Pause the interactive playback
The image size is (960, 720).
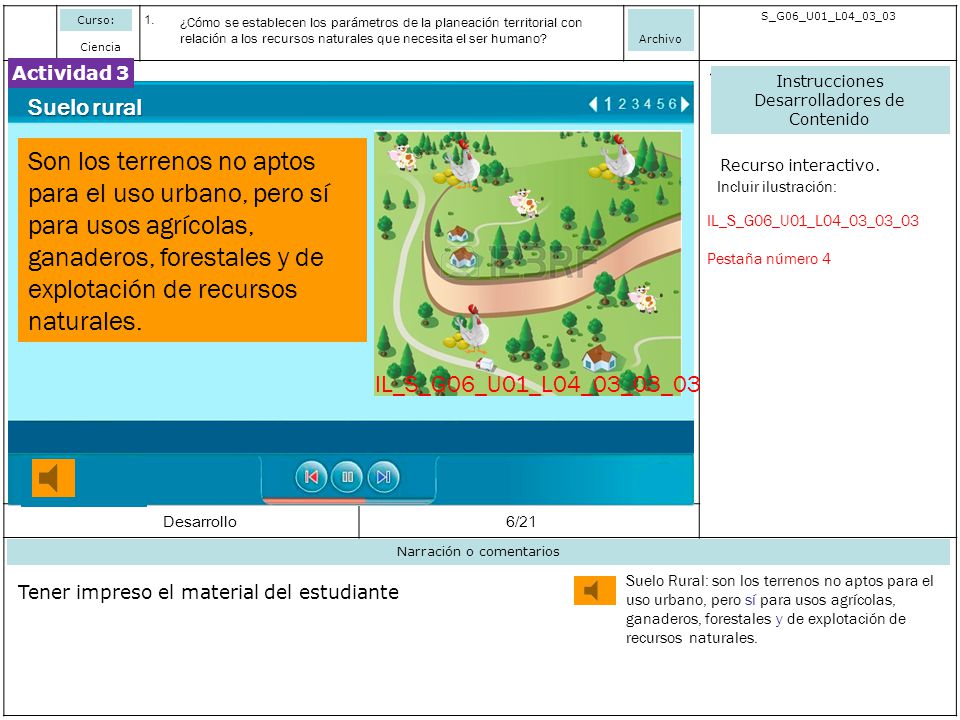(x=347, y=477)
